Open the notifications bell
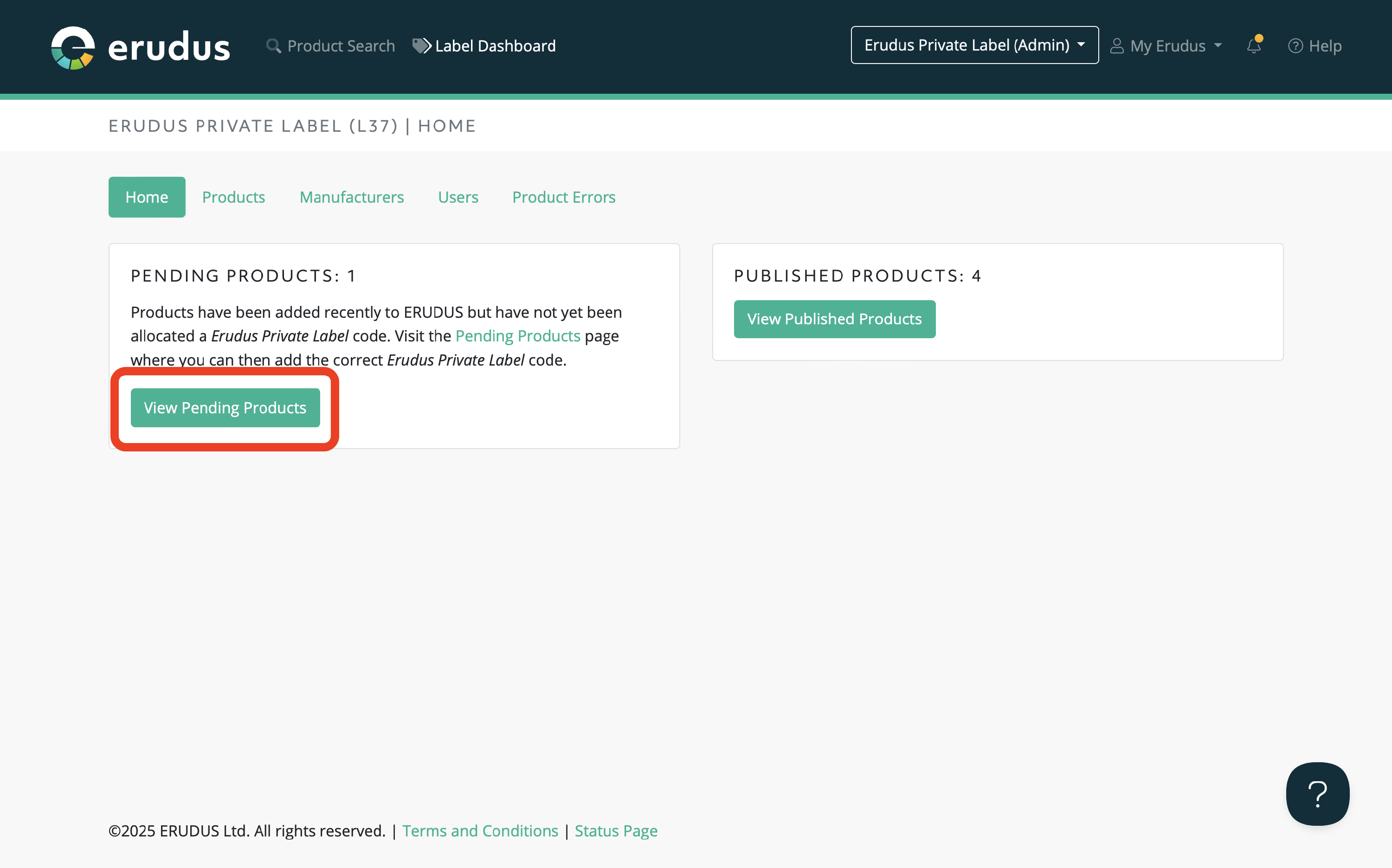Screen dimensions: 1392x868 point(1254,46)
